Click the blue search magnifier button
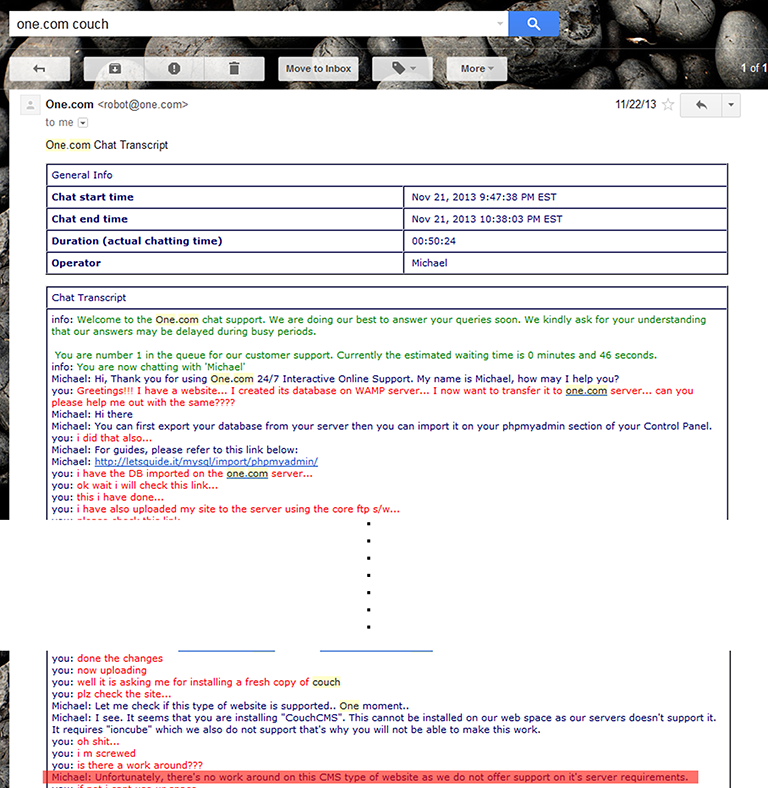Screen dimensions: 768x788 (x=533, y=24)
